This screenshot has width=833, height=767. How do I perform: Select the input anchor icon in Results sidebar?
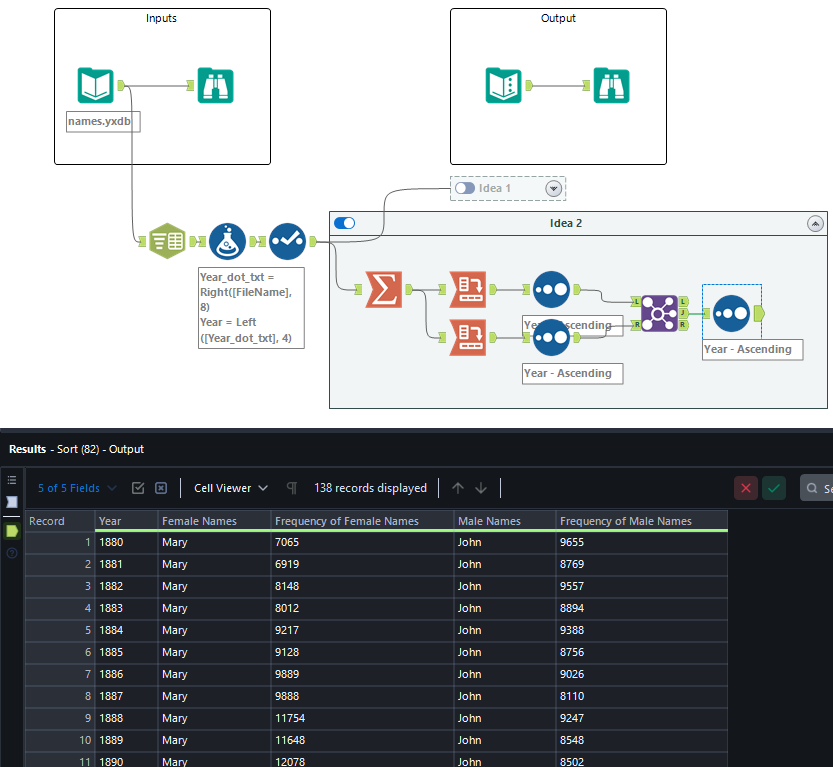[x=12, y=502]
